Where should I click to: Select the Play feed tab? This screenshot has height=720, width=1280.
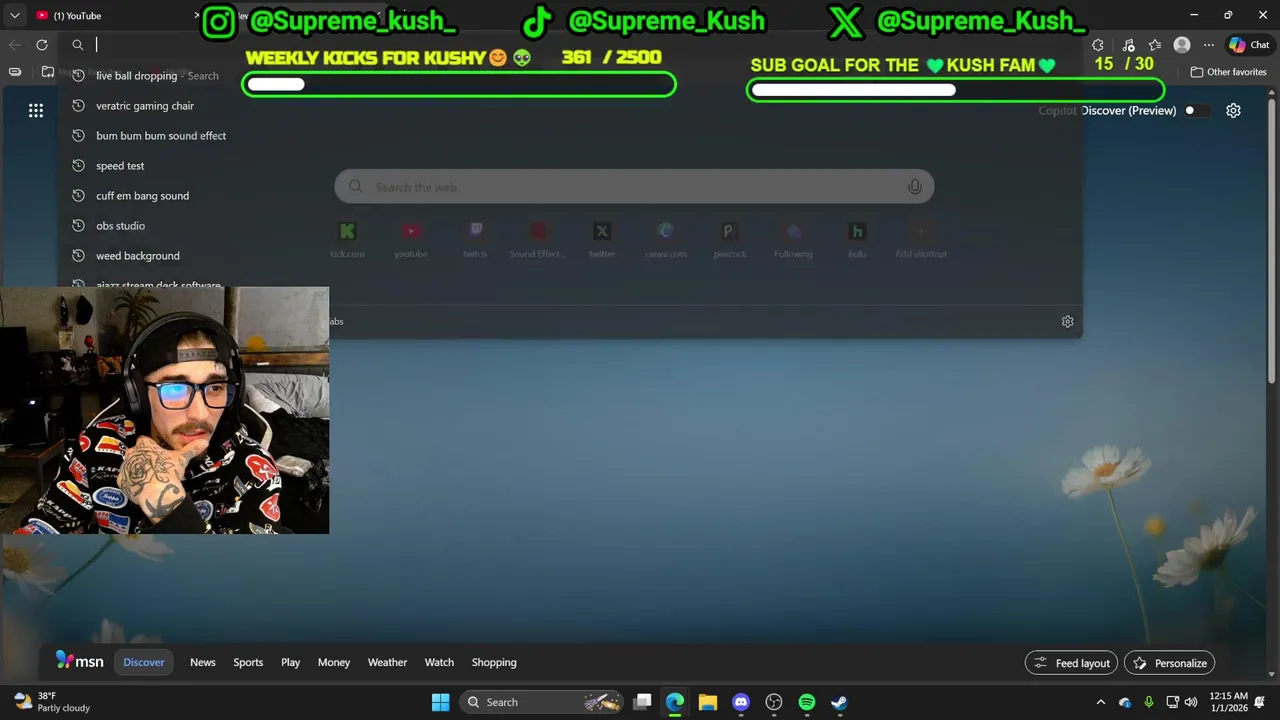point(291,662)
